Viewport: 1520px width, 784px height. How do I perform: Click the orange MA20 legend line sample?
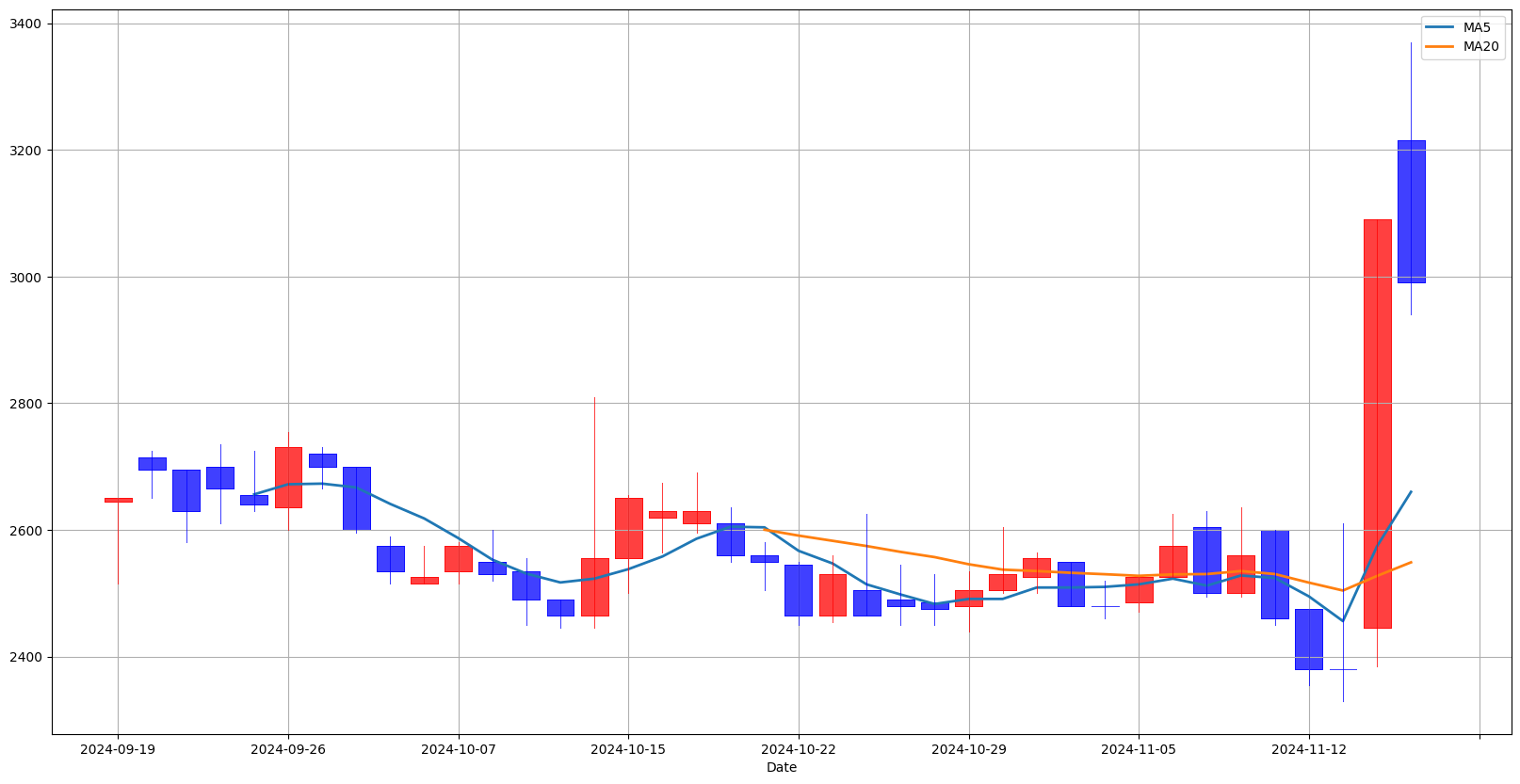pyautogui.click(x=1441, y=46)
